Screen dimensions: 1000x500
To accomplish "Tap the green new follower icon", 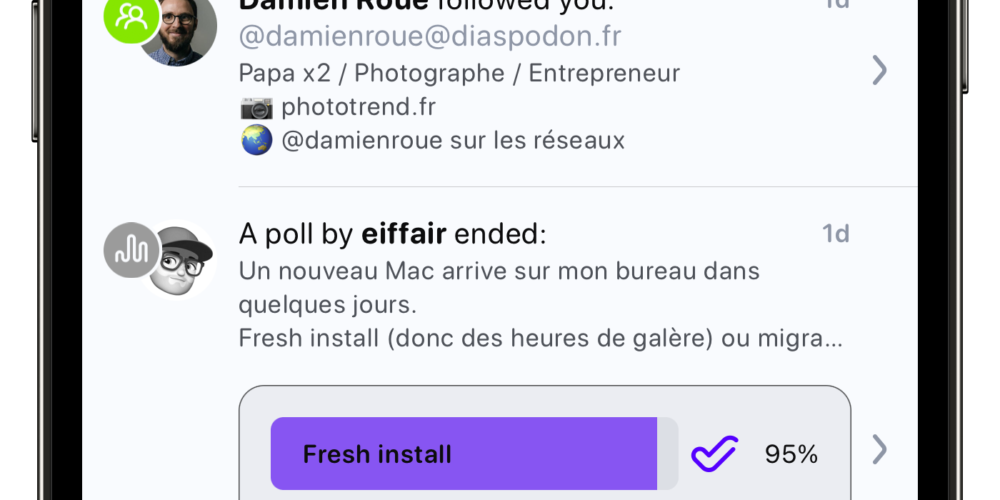I will click(131, 19).
